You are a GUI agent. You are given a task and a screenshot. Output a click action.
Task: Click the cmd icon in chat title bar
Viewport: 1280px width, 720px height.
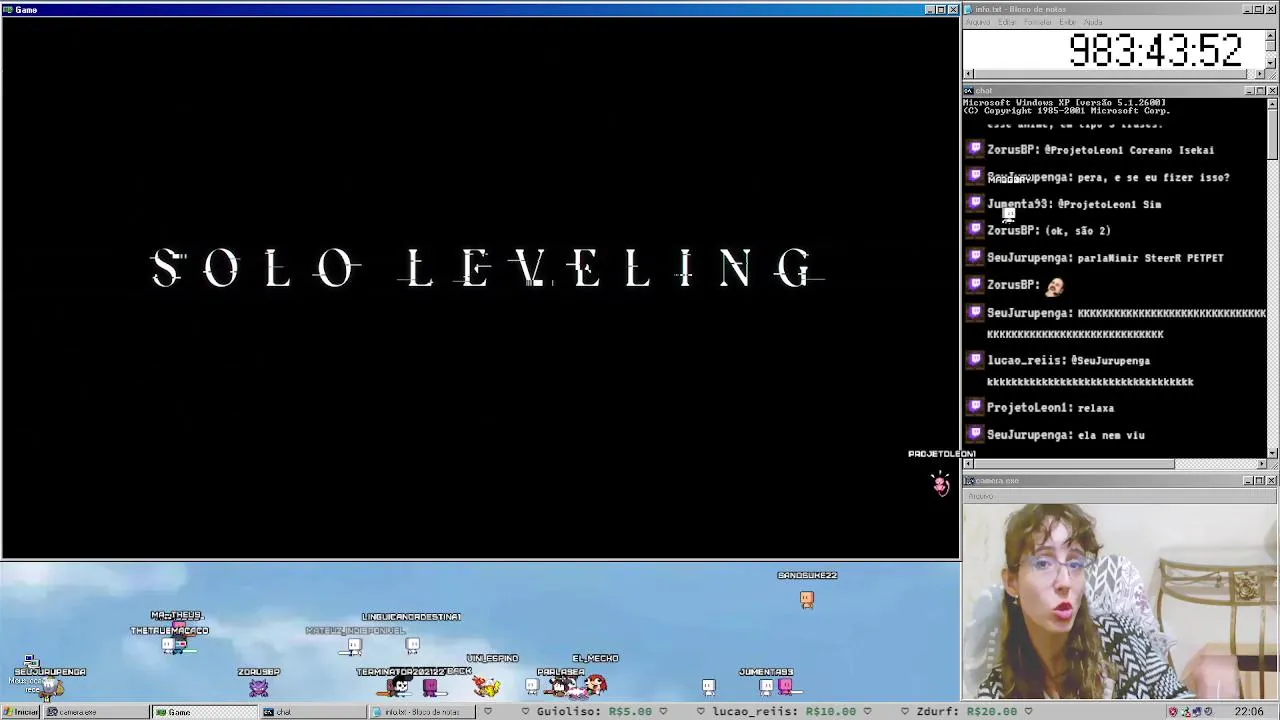tap(969, 91)
